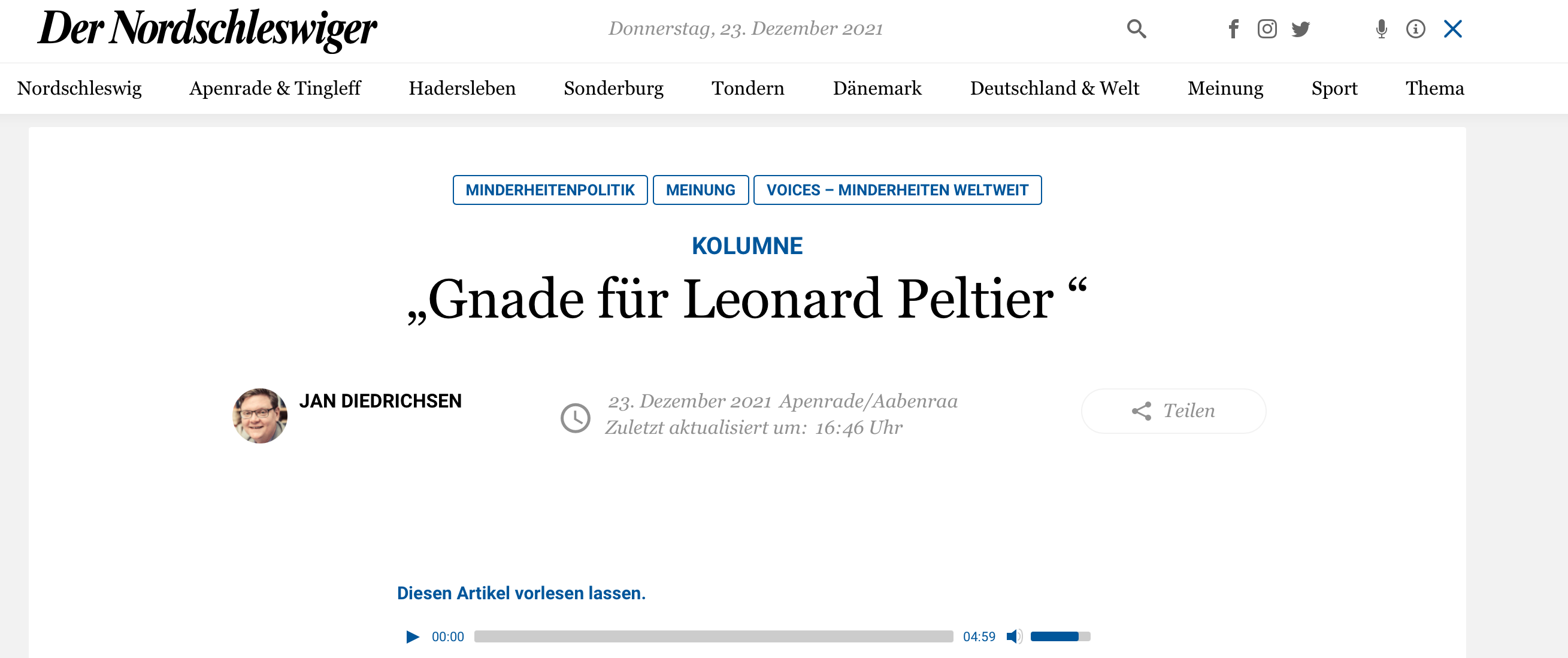Click Der Nordschleswiger logo
This screenshot has width=1568, height=658.
(x=207, y=29)
